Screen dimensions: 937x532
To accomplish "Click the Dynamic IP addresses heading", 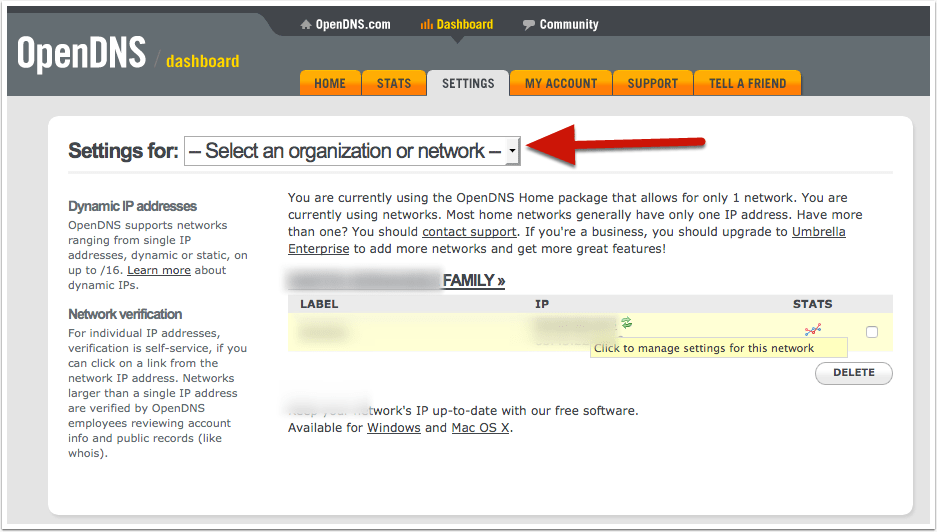I will [x=133, y=206].
